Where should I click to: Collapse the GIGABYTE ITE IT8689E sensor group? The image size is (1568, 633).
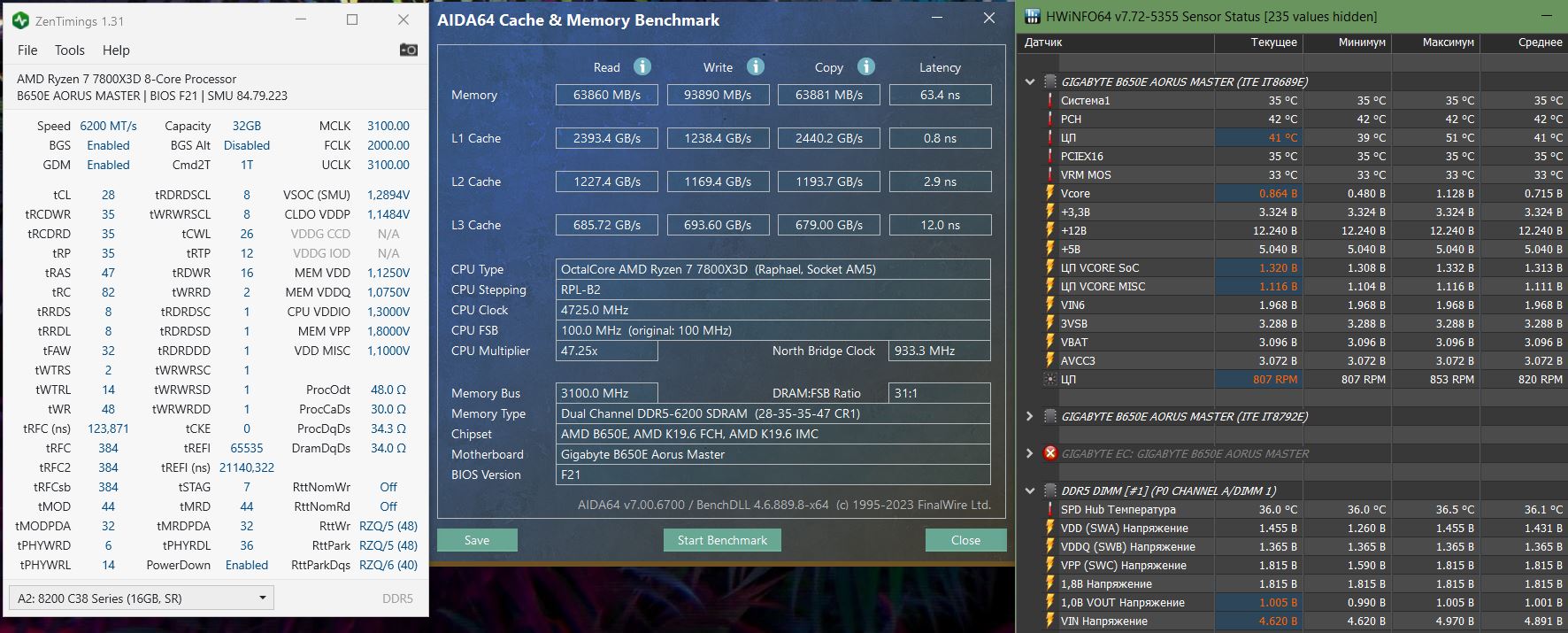pyautogui.click(x=1029, y=81)
